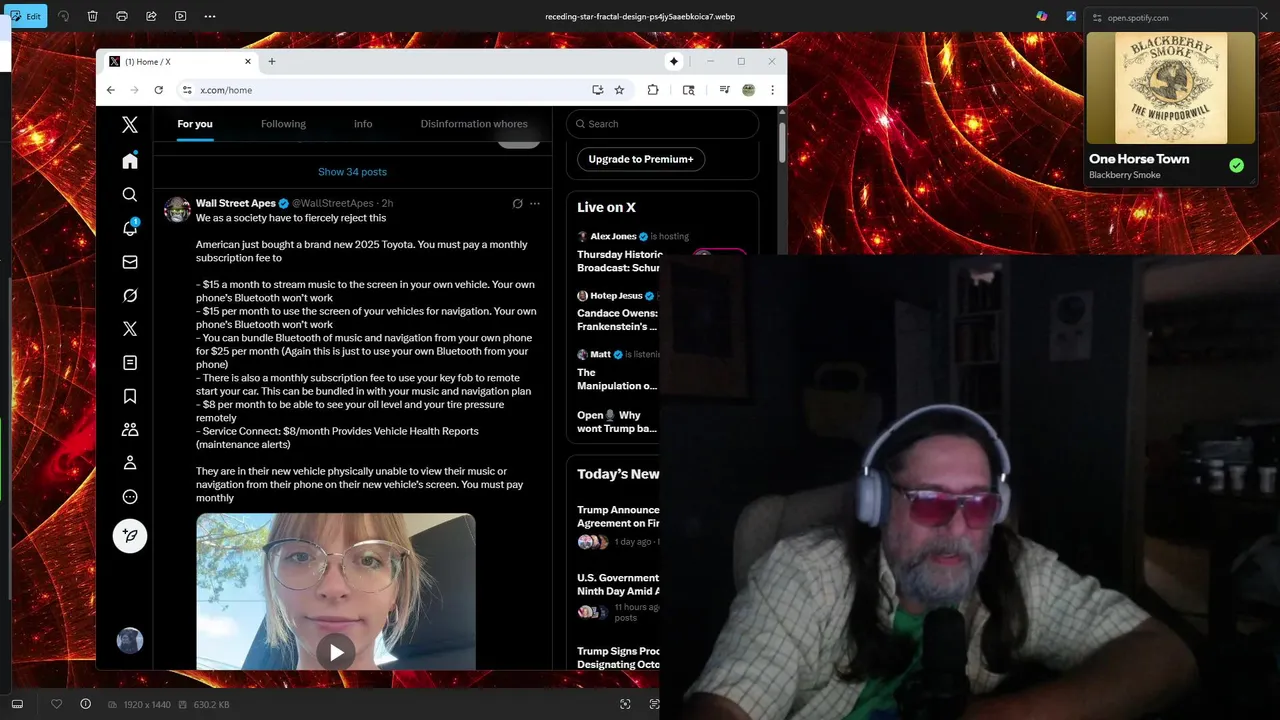Open the Copilot icon in Photos title bar
The height and width of the screenshot is (720, 1280).
[1042, 16]
